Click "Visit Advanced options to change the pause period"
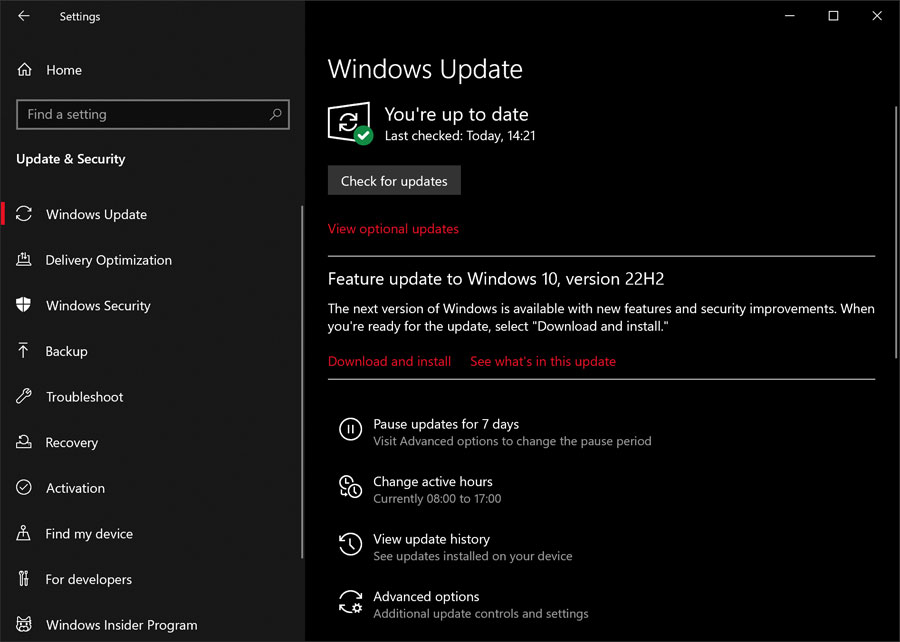 513,441
